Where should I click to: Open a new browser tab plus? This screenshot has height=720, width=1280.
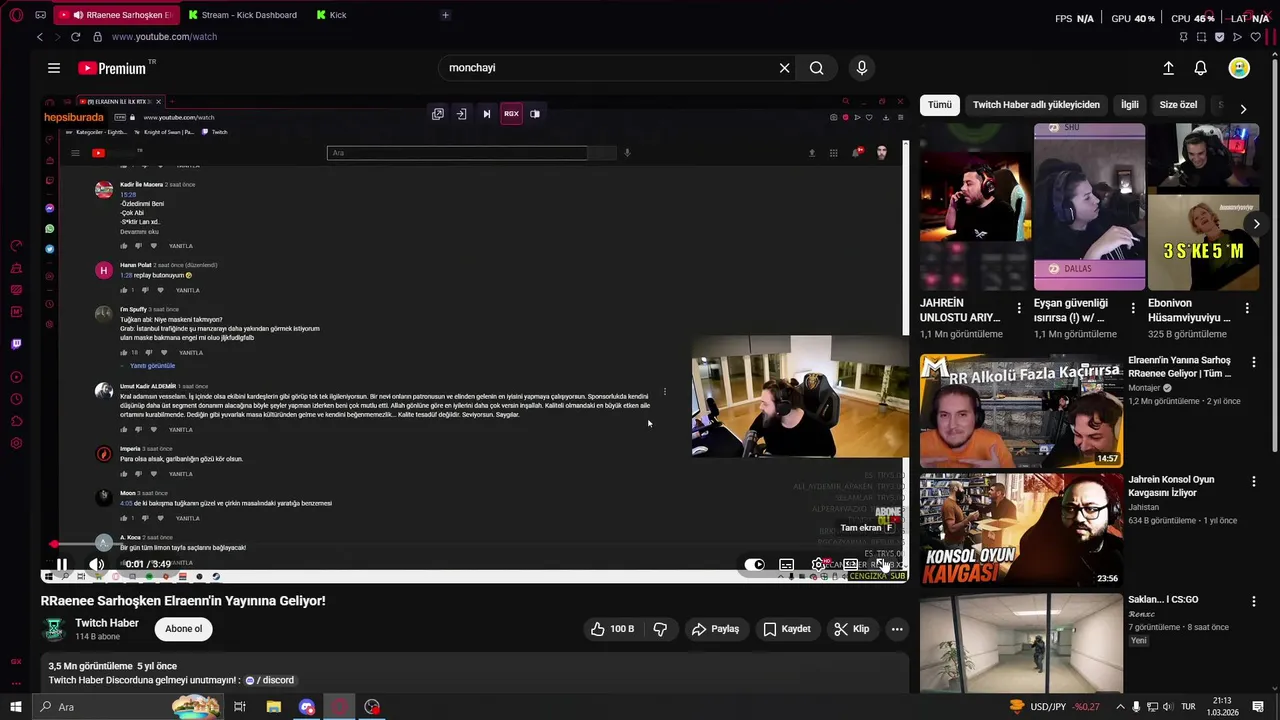pyautogui.click(x=445, y=15)
